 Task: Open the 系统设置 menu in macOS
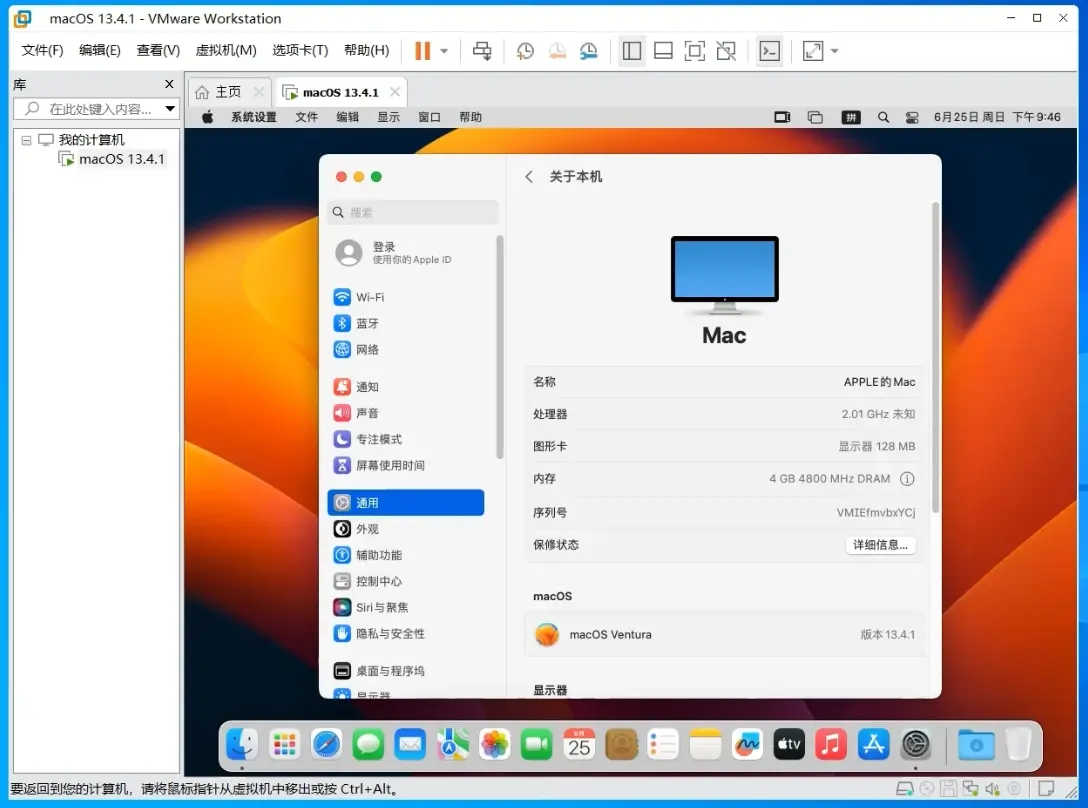pyautogui.click(x=253, y=117)
